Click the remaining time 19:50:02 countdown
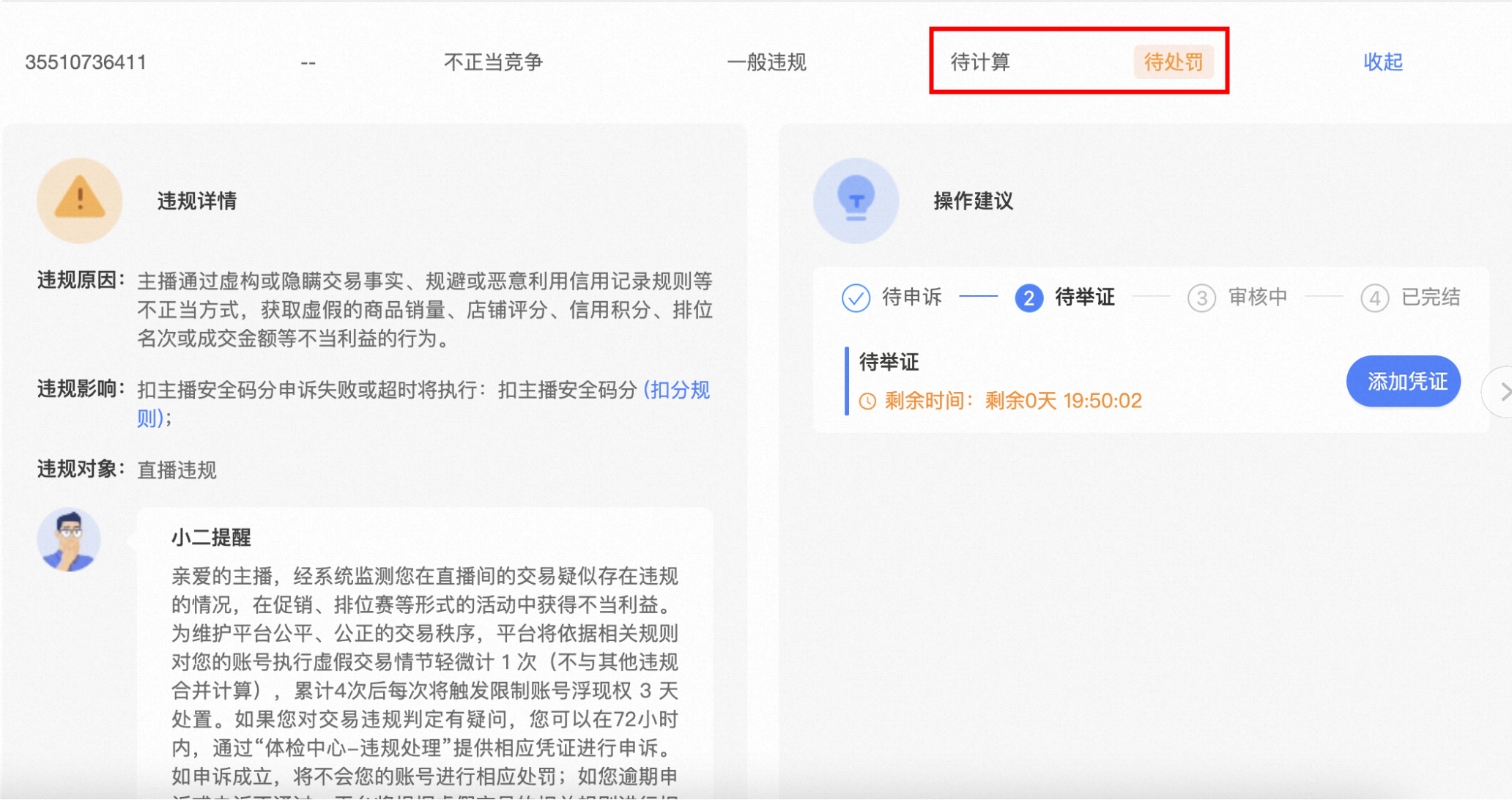Image resolution: width=1512 pixels, height=800 pixels. coord(1102,401)
